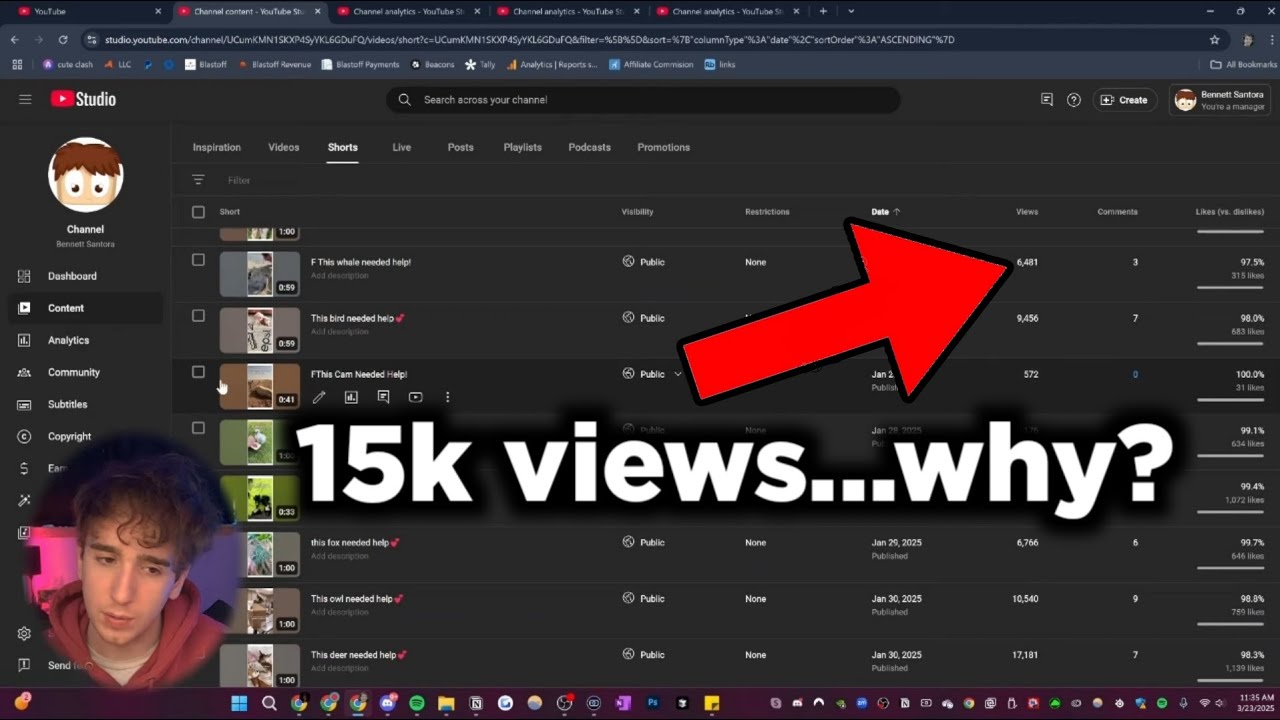This screenshot has height=720, width=1280.
Task: Open the Dashboard icon in sidebar
Action: [x=25, y=276]
